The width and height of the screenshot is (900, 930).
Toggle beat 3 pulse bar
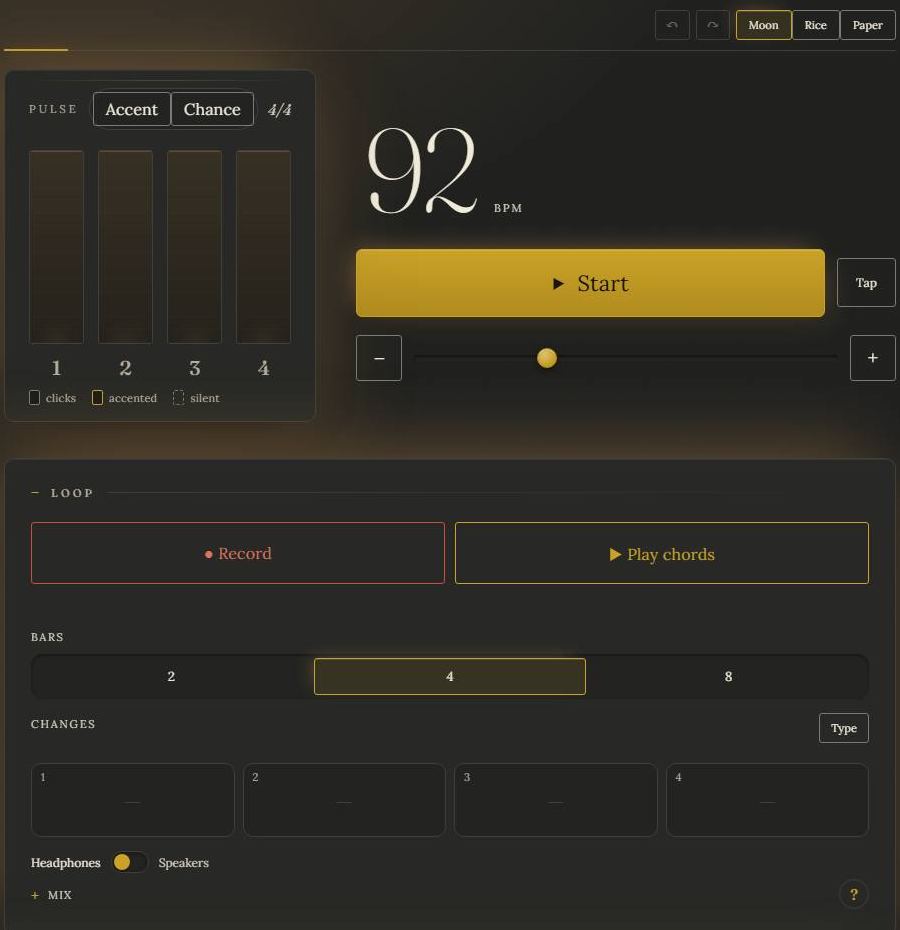[x=194, y=247]
